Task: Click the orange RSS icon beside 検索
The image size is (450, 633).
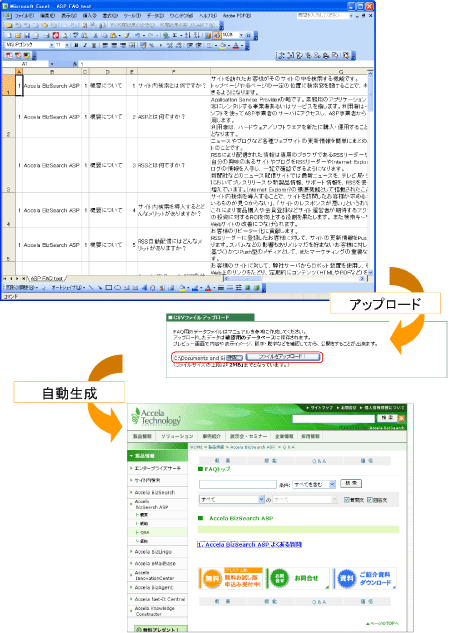Action: point(401,418)
